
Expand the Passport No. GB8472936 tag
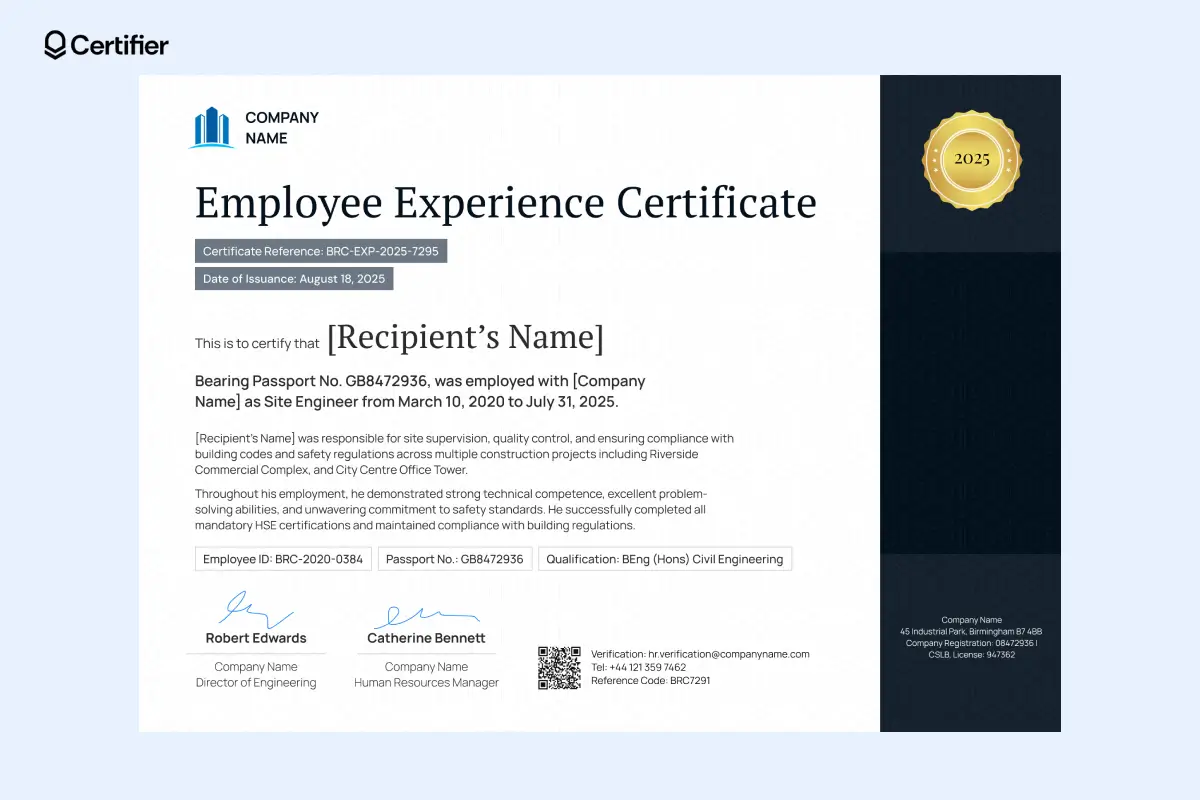(454, 558)
